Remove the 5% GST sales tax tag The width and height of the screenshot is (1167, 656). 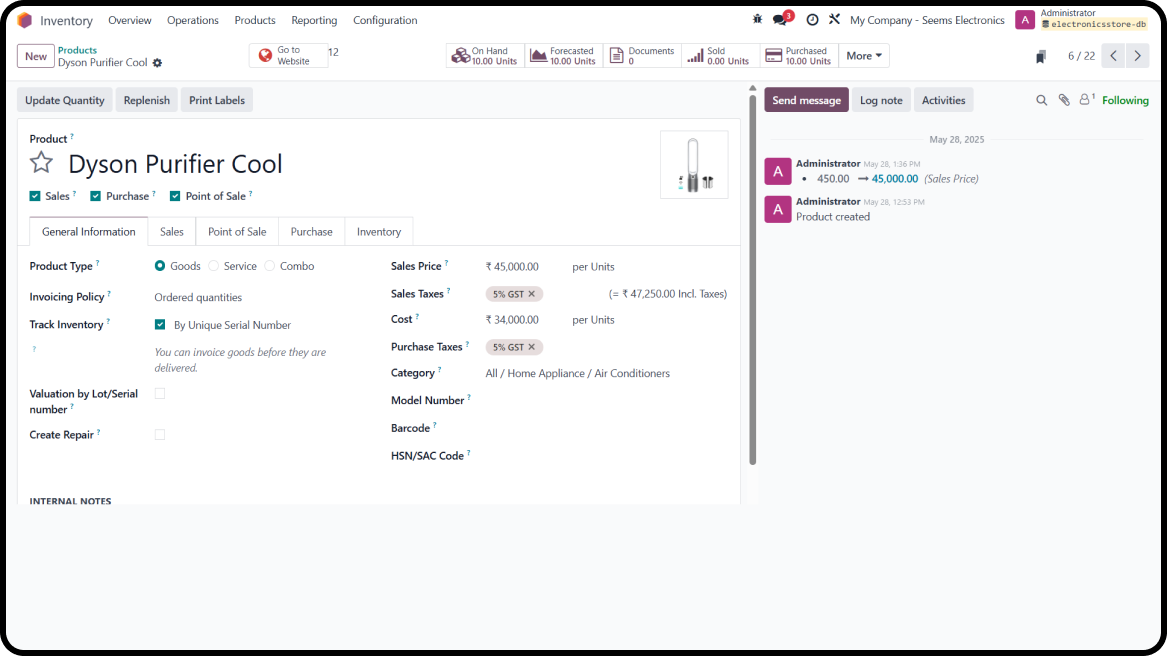pyautogui.click(x=532, y=294)
